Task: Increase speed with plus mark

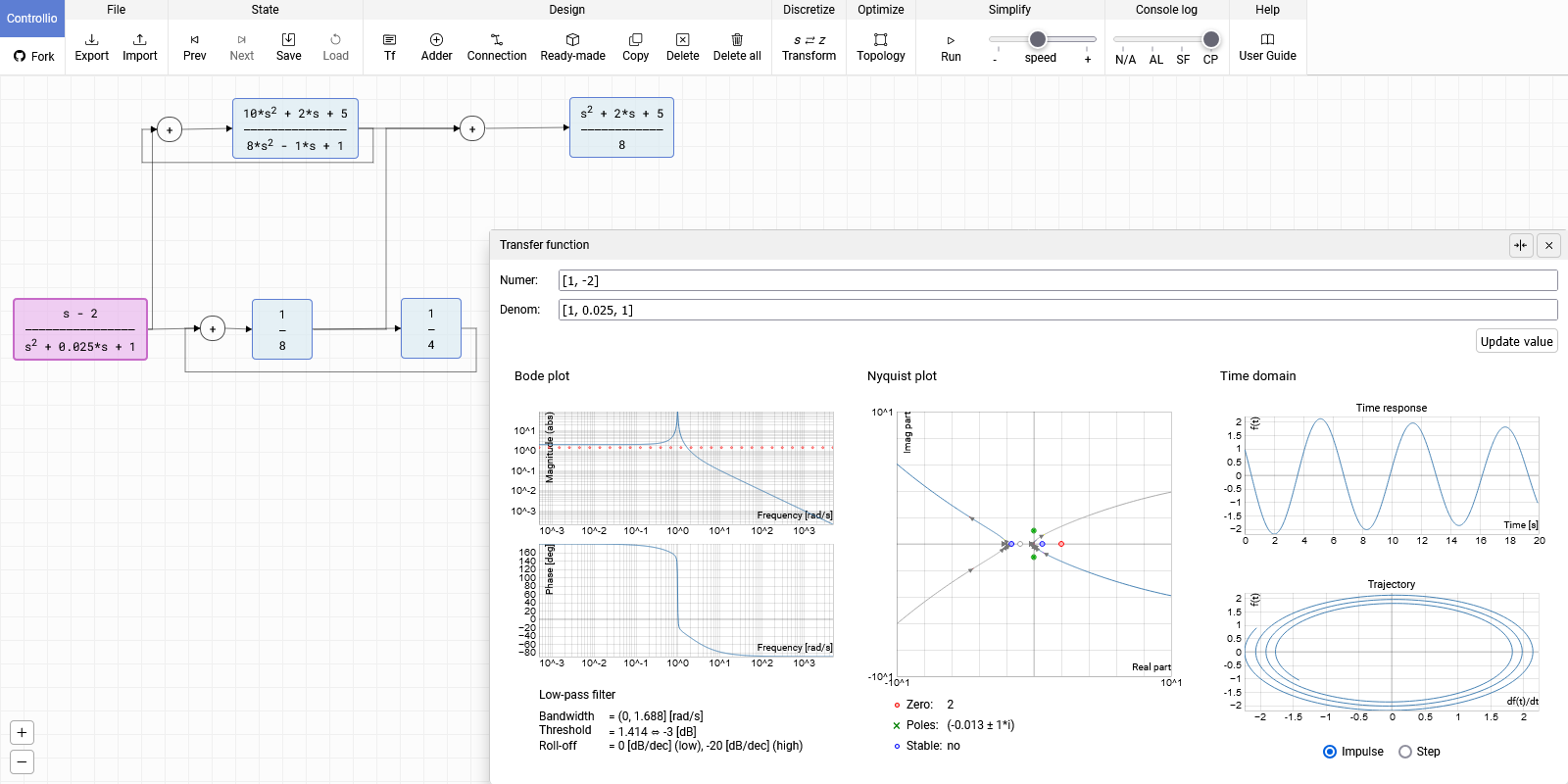Action: click(x=1088, y=59)
